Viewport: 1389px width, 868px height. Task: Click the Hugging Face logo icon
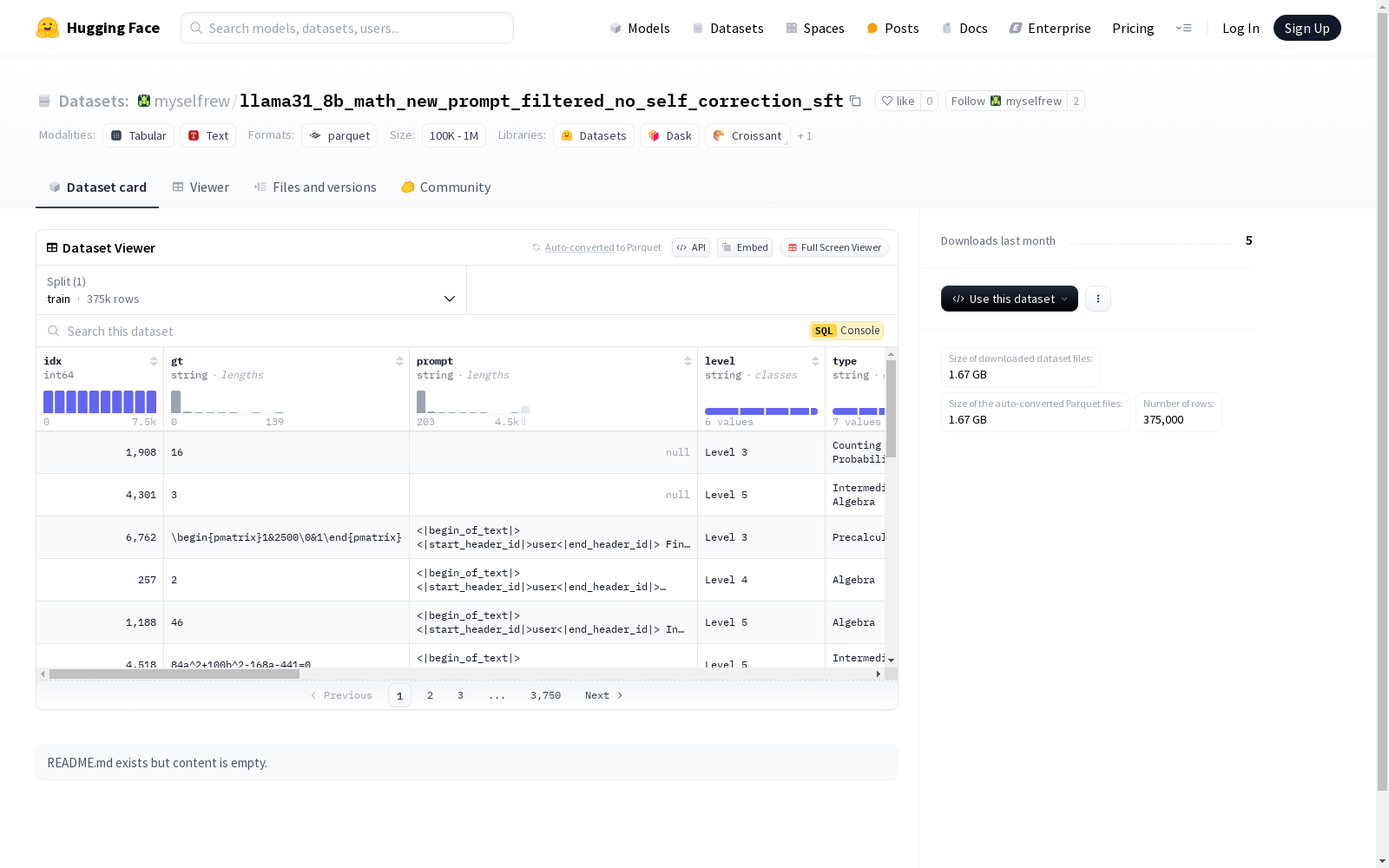pyautogui.click(x=48, y=28)
